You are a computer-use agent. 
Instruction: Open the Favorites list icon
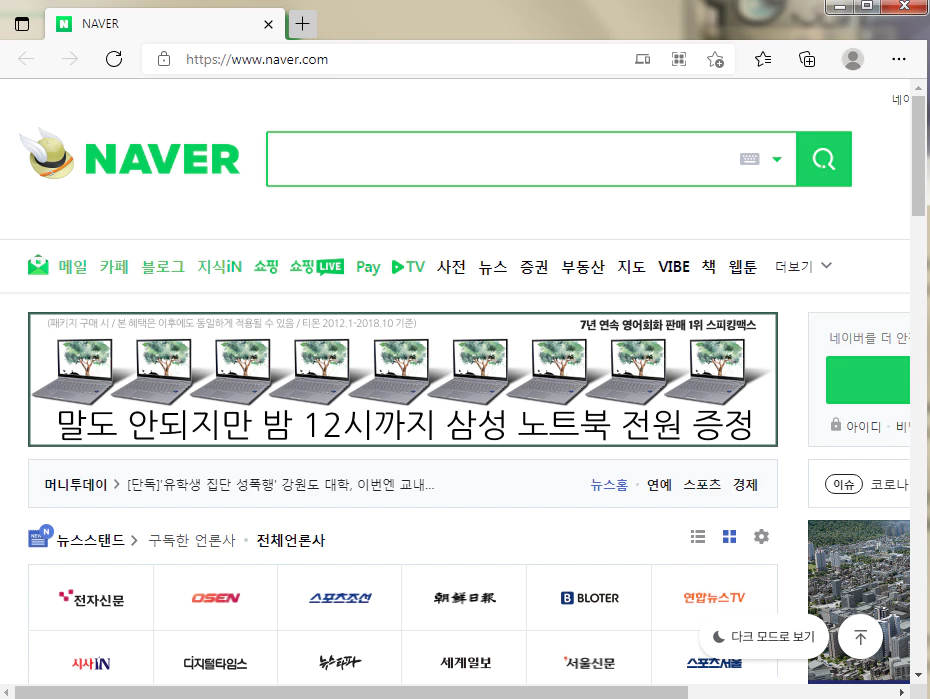coord(763,59)
